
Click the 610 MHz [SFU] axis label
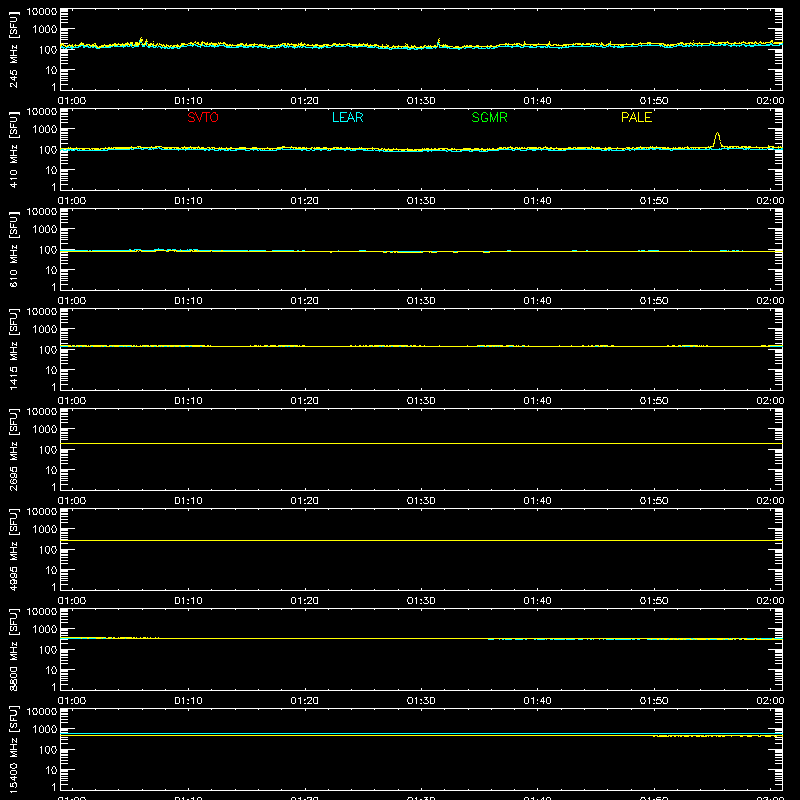(13, 249)
